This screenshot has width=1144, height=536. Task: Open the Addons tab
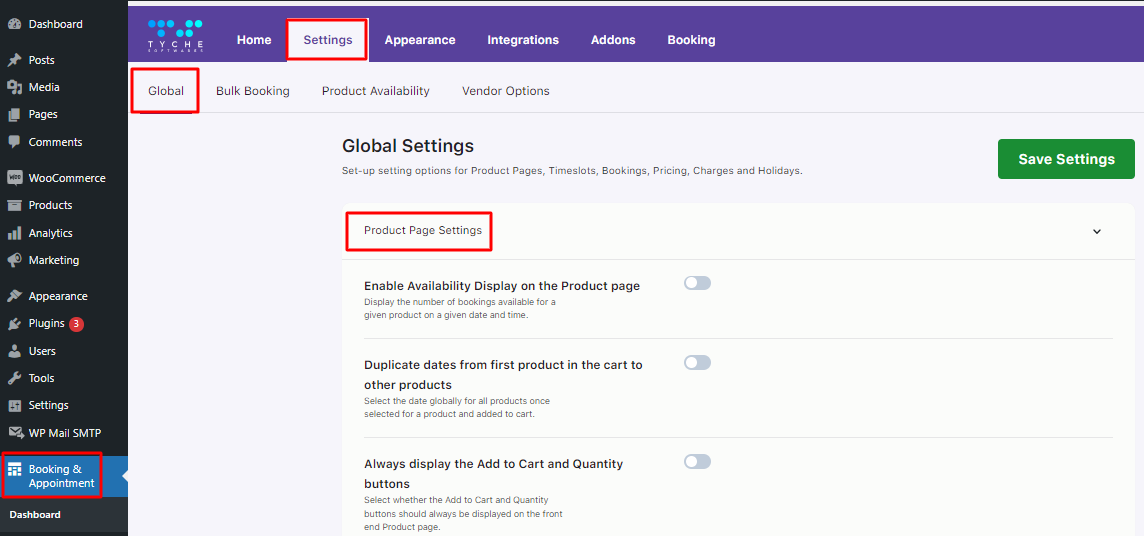[x=613, y=40]
